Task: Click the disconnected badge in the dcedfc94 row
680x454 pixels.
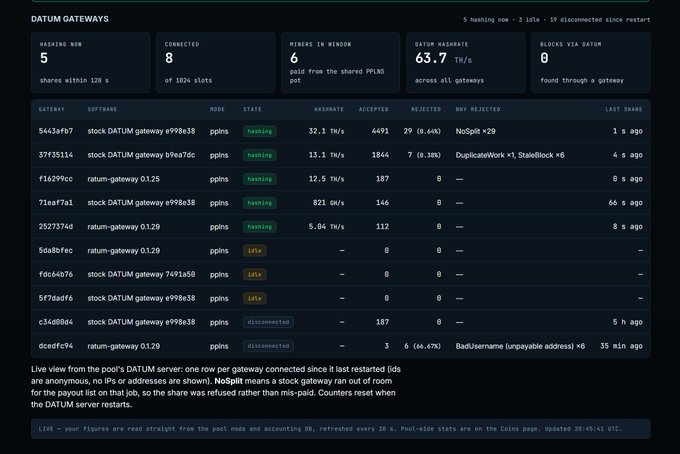Action: click(268, 346)
